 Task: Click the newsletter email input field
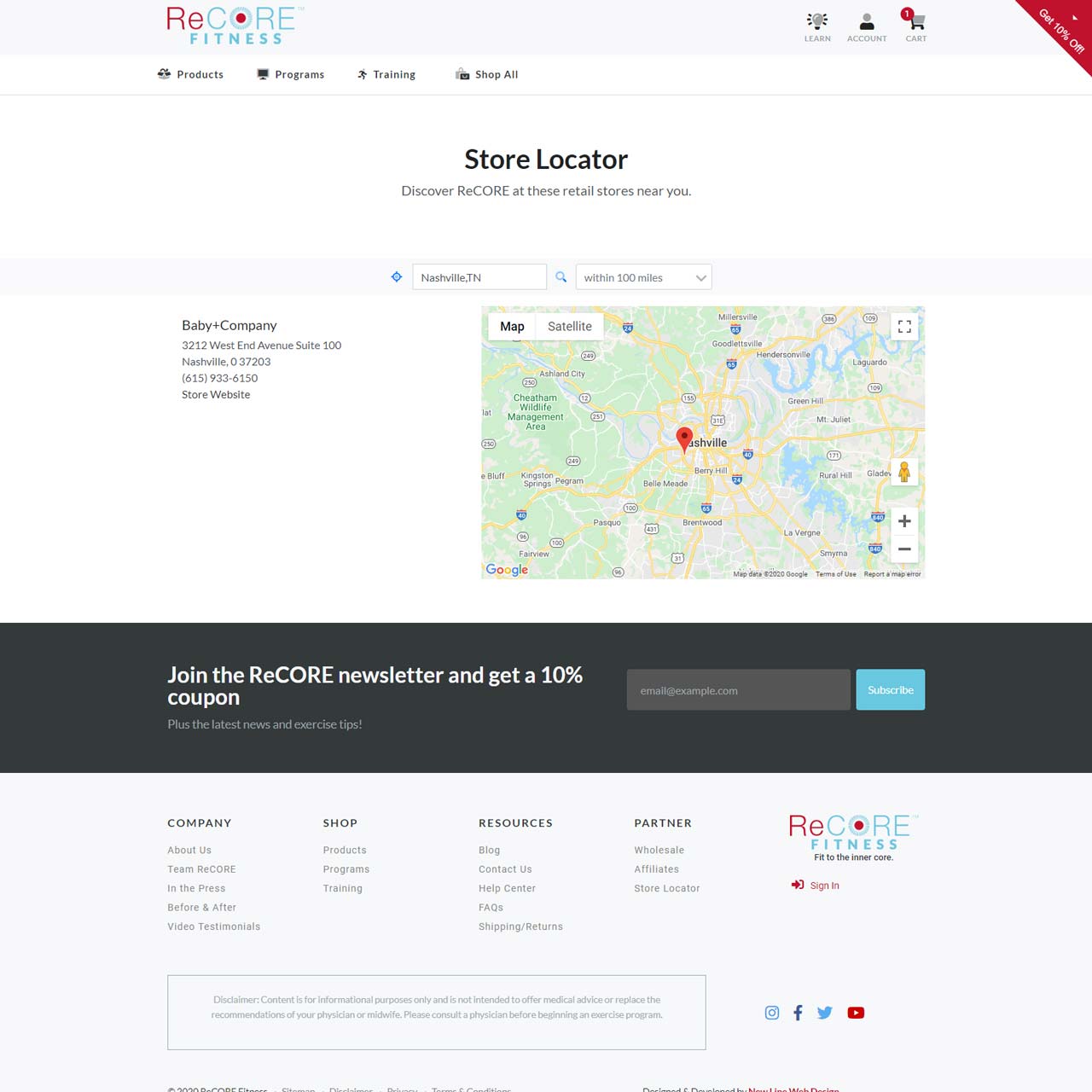(739, 689)
